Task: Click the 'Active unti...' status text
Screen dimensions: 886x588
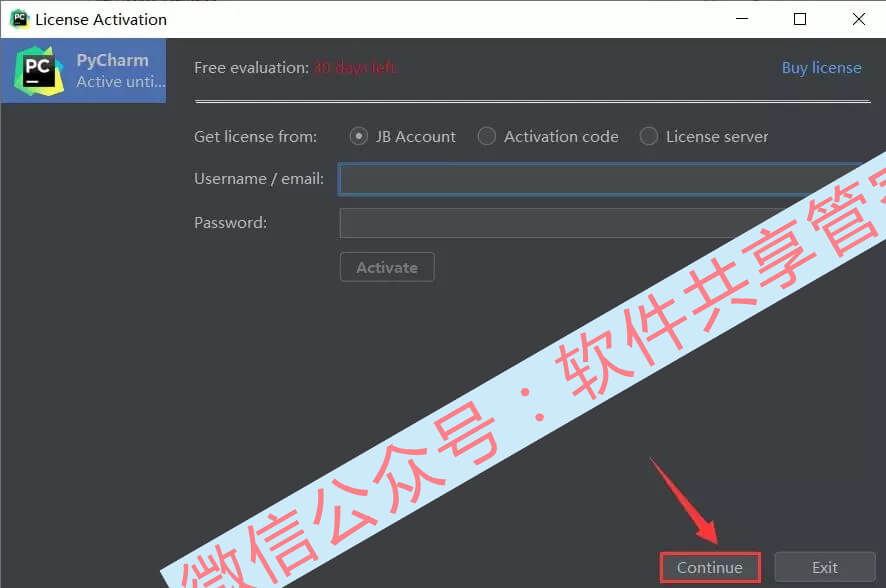Action: 121,82
